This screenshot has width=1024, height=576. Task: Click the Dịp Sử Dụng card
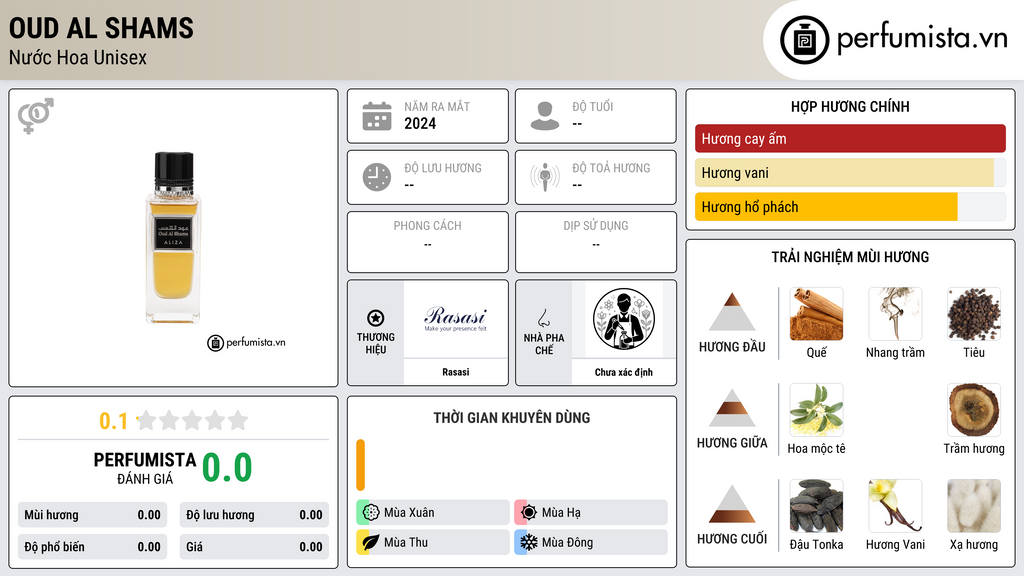click(596, 242)
